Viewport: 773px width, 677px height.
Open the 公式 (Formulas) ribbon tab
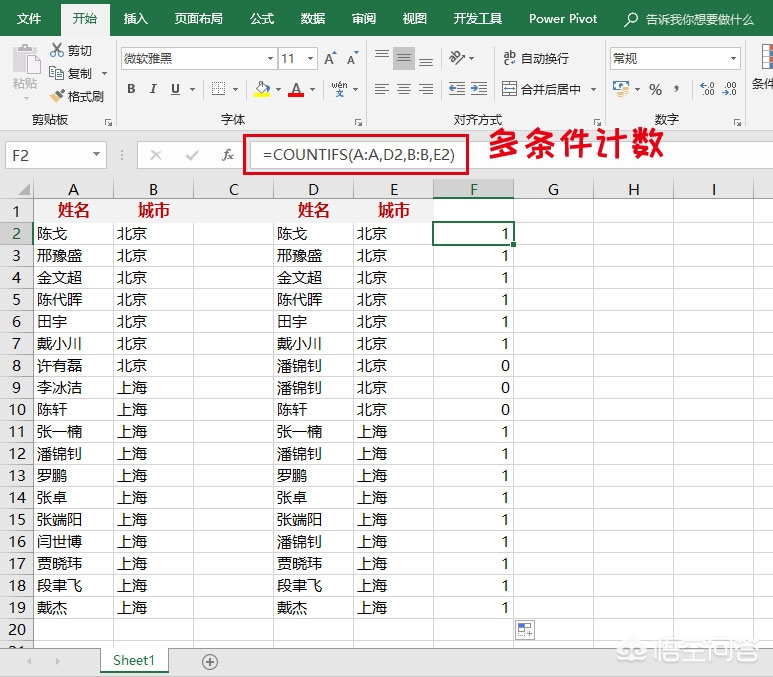pos(262,18)
